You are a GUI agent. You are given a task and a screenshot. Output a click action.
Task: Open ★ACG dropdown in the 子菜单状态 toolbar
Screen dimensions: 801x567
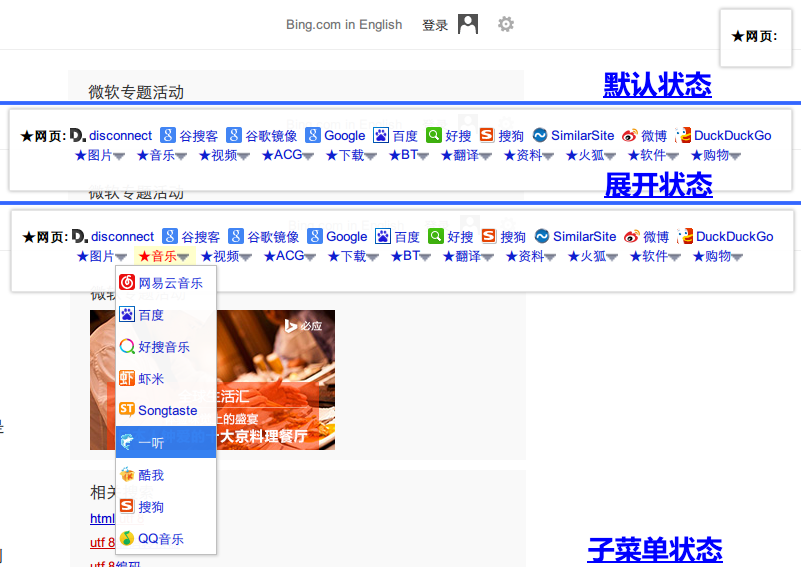290,256
